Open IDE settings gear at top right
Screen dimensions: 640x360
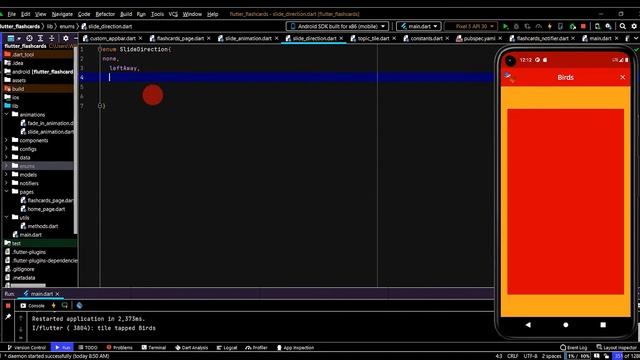[634, 26]
